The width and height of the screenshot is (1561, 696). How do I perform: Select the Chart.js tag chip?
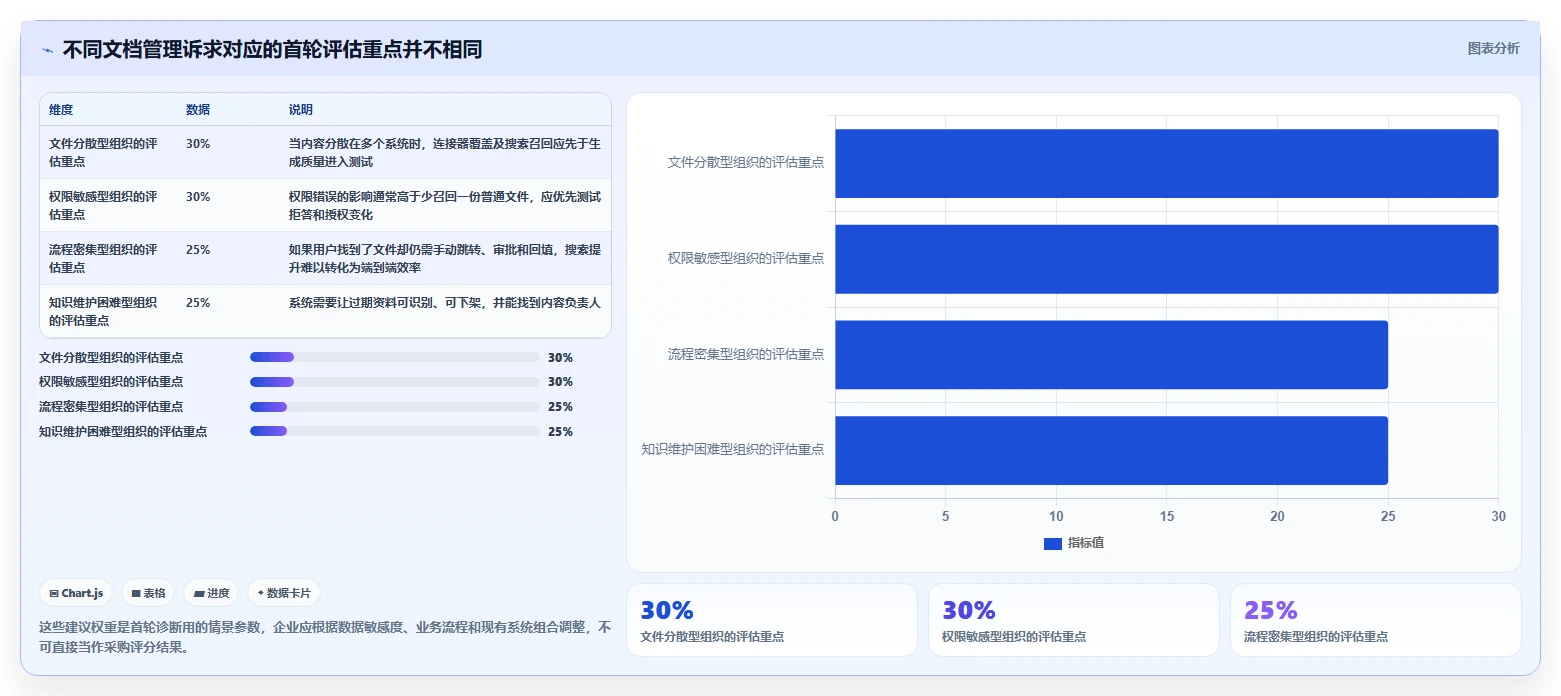point(77,593)
